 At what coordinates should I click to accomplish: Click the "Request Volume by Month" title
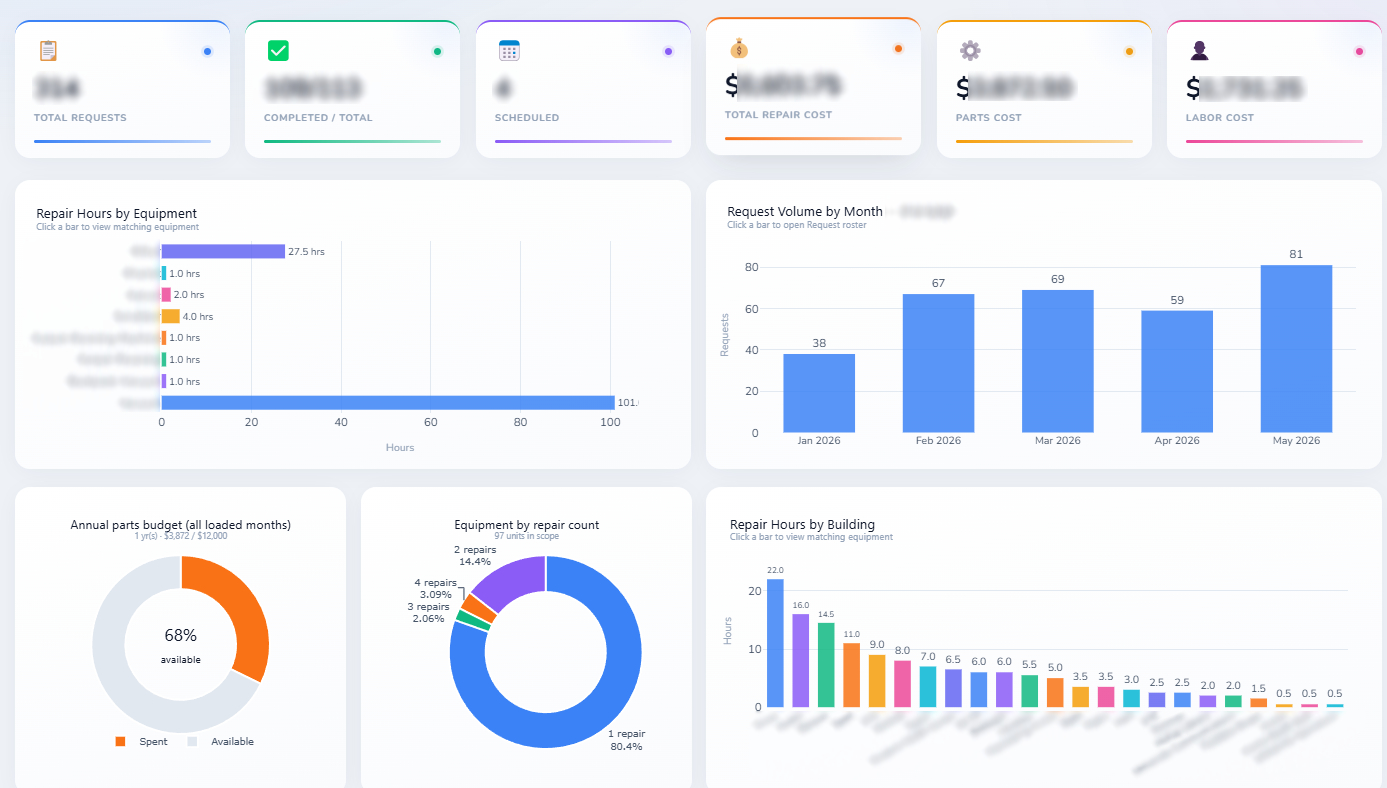click(x=805, y=211)
